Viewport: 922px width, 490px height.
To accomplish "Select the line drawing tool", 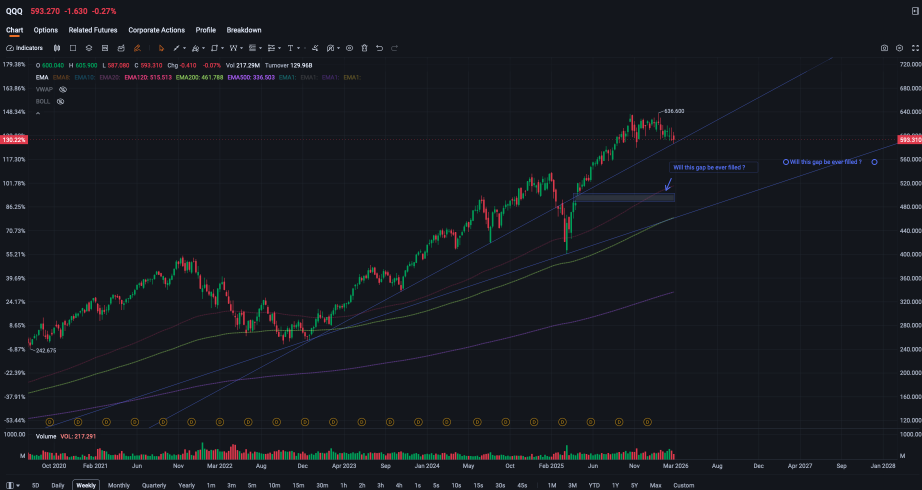I will tap(176, 48).
